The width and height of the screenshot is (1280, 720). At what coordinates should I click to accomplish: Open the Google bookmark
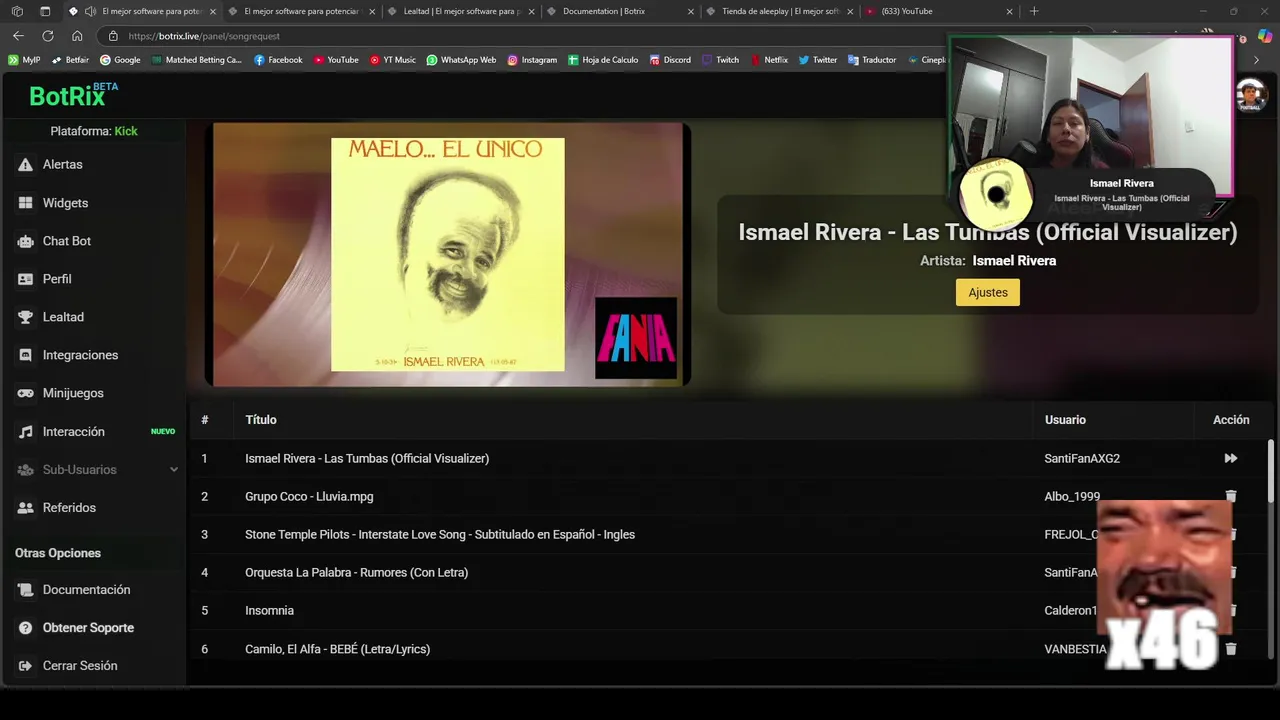click(120, 60)
